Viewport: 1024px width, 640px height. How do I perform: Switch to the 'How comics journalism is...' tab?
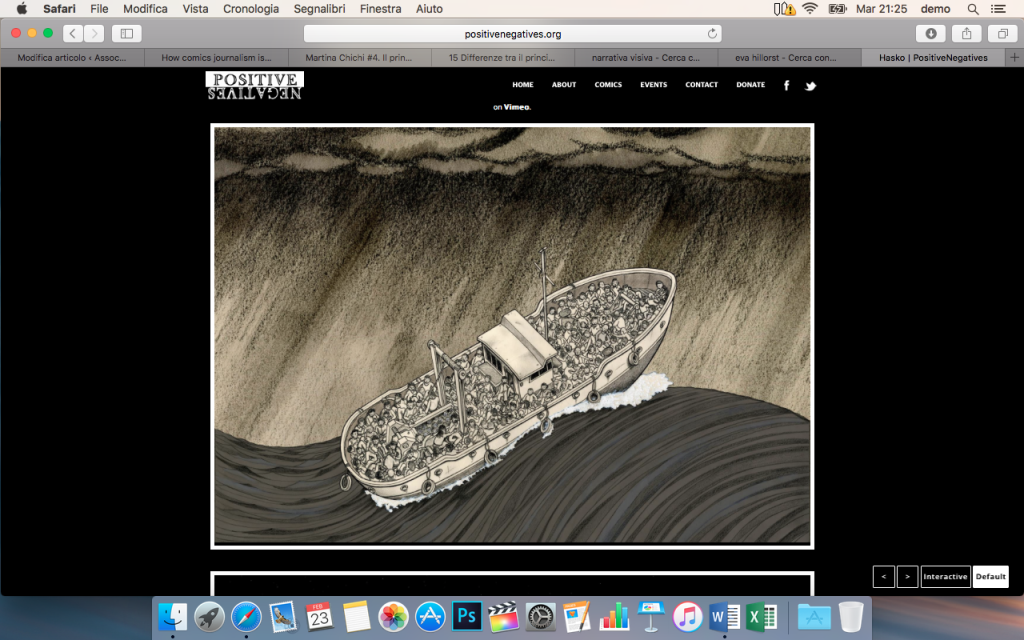click(216, 57)
